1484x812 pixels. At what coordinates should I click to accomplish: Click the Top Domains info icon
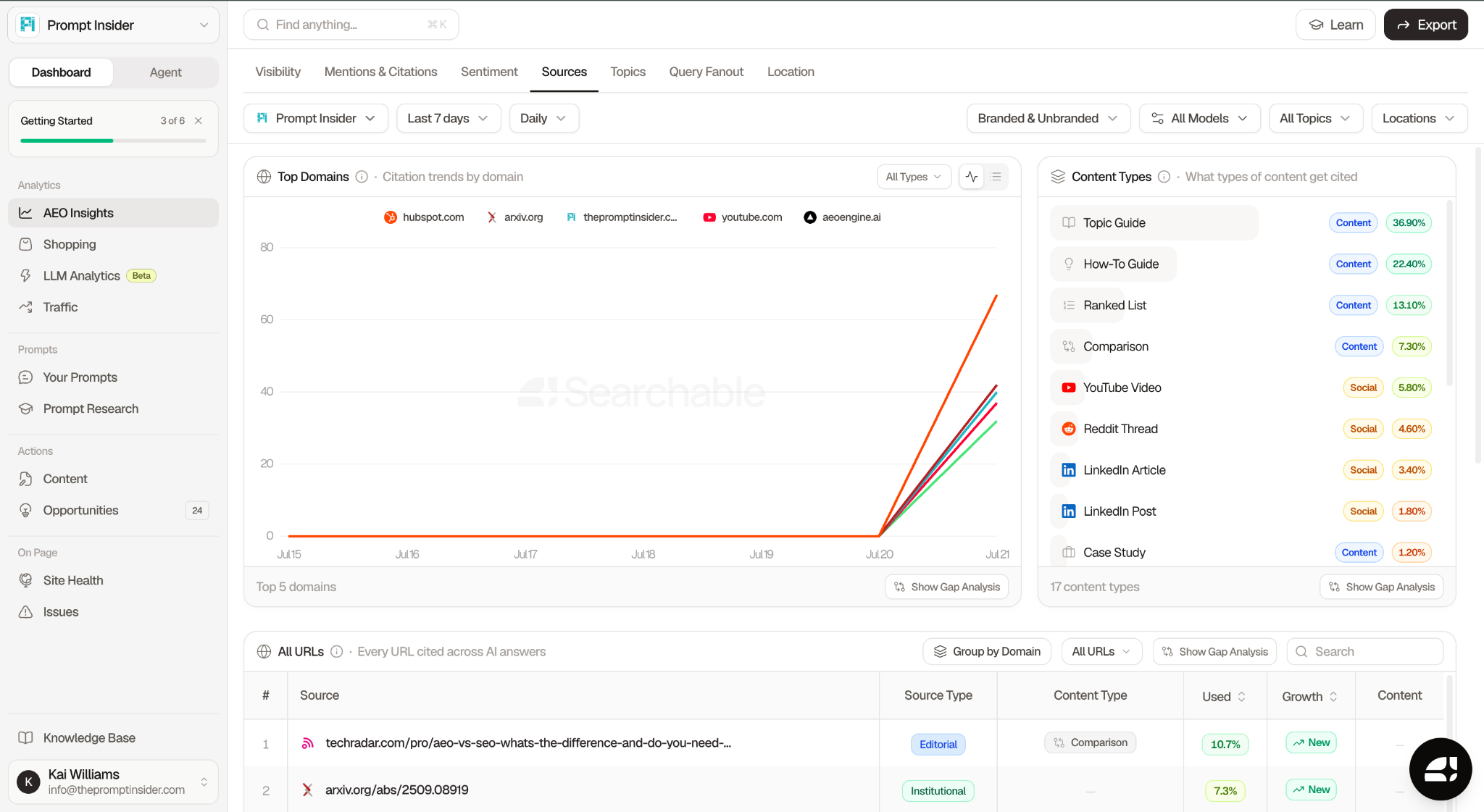point(362,177)
